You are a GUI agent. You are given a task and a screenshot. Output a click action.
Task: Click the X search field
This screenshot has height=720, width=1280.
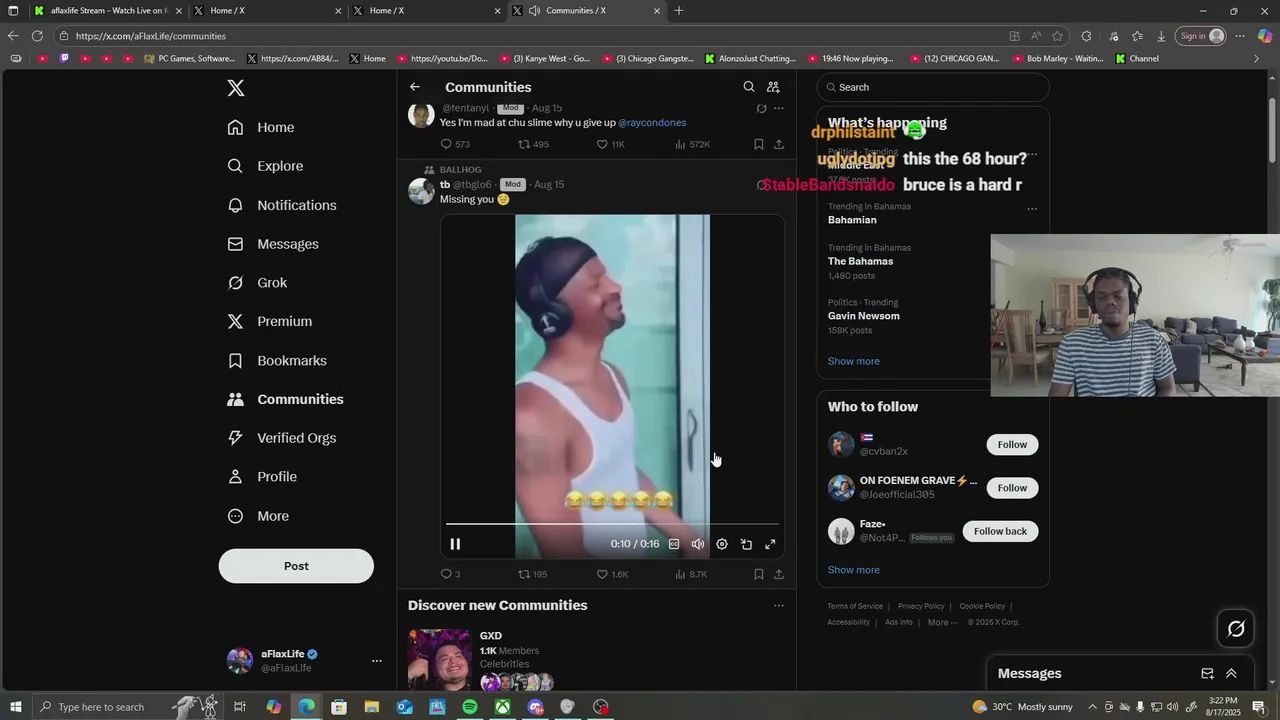(933, 87)
